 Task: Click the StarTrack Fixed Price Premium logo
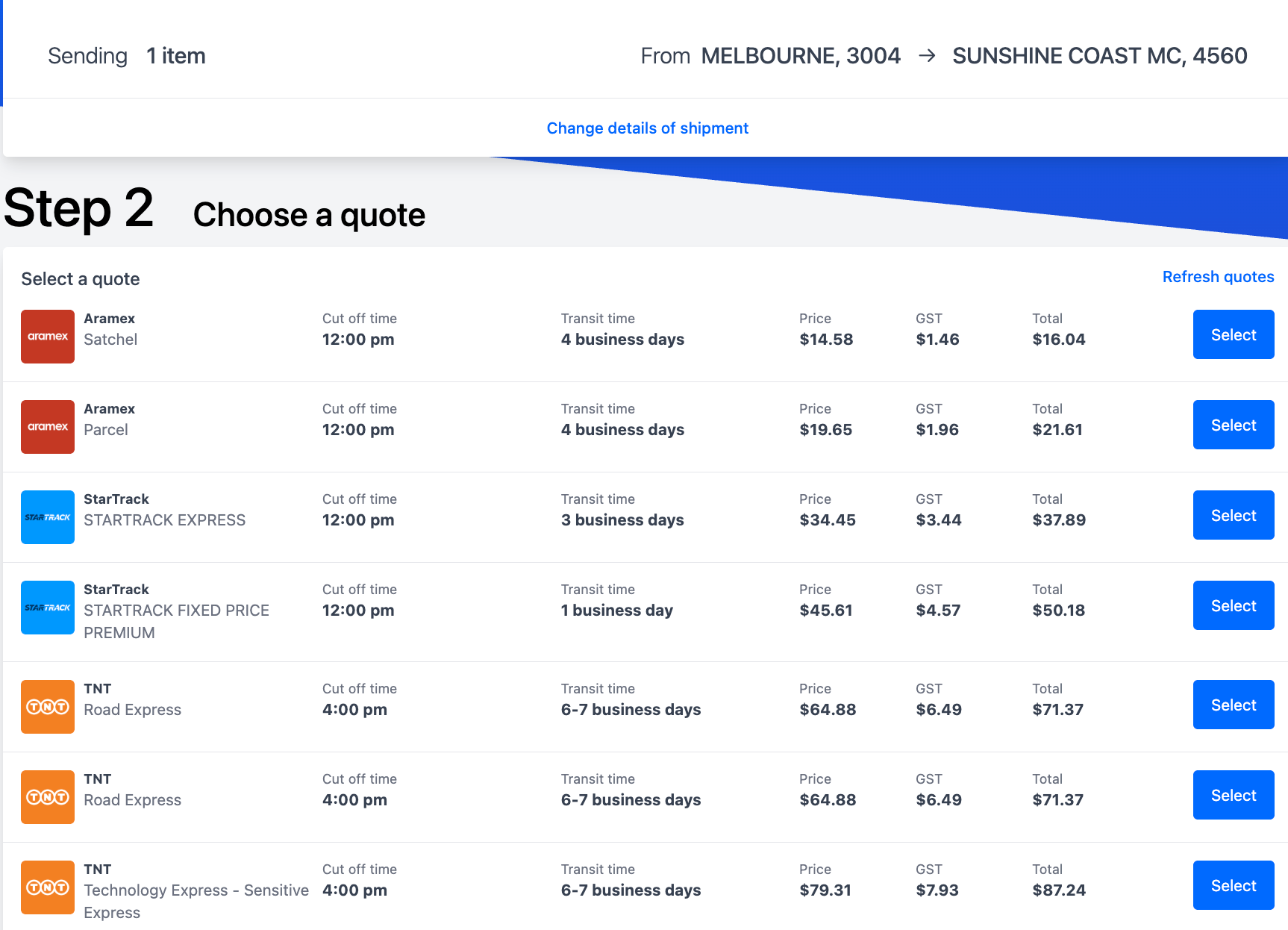[x=48, y=608]
